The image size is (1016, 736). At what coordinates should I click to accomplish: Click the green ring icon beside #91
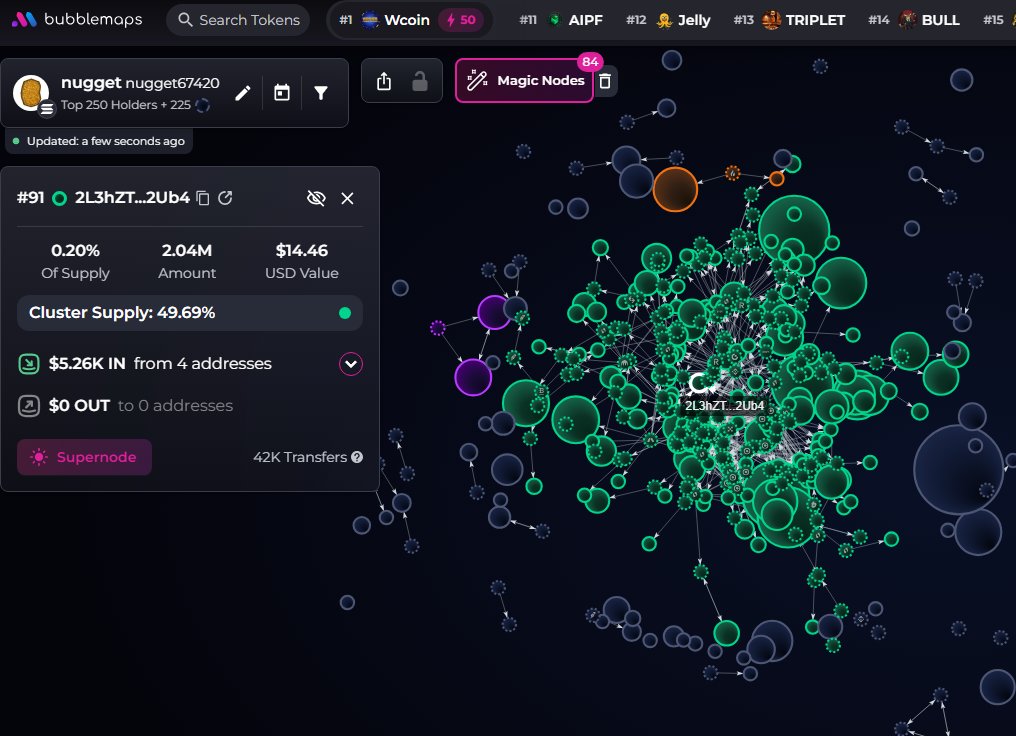click(x=59, y=198)
